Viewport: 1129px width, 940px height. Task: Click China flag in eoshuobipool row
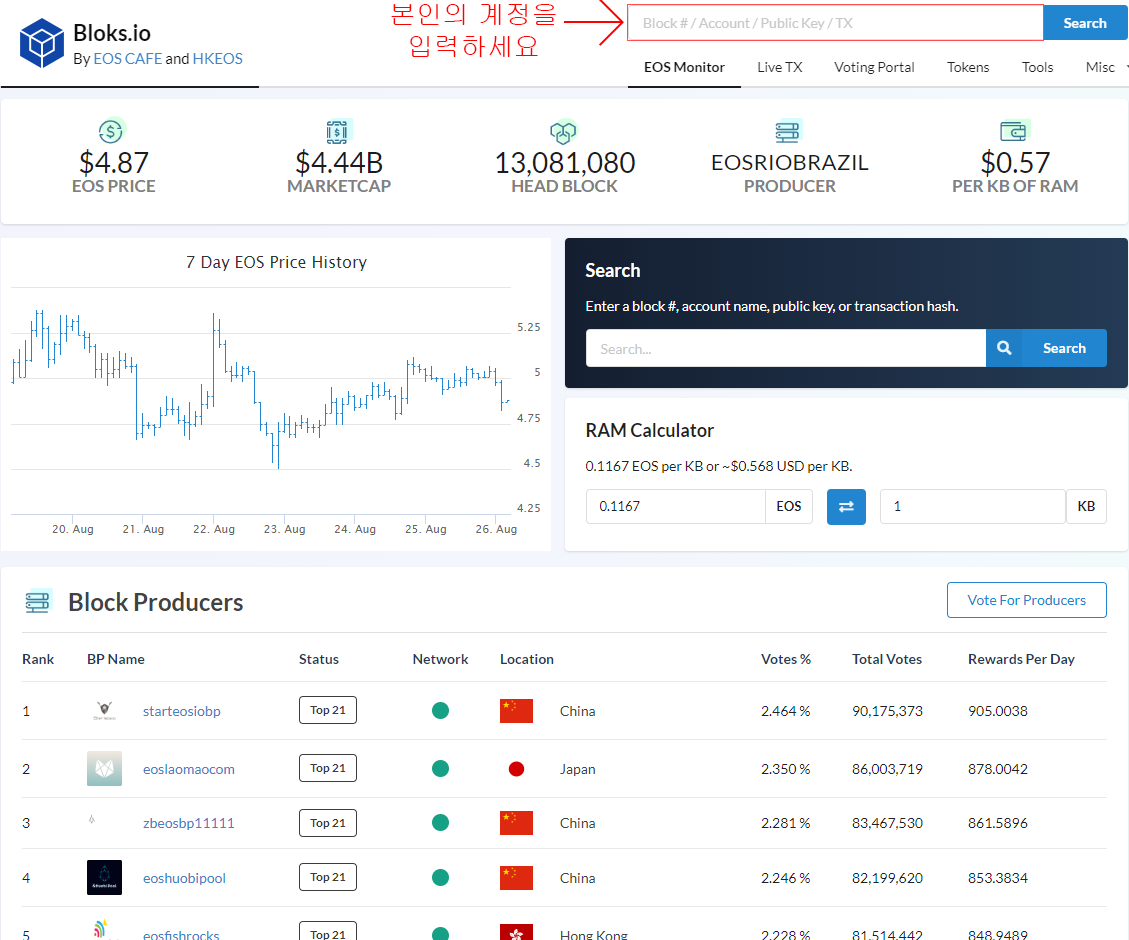(x=516, y=878)
